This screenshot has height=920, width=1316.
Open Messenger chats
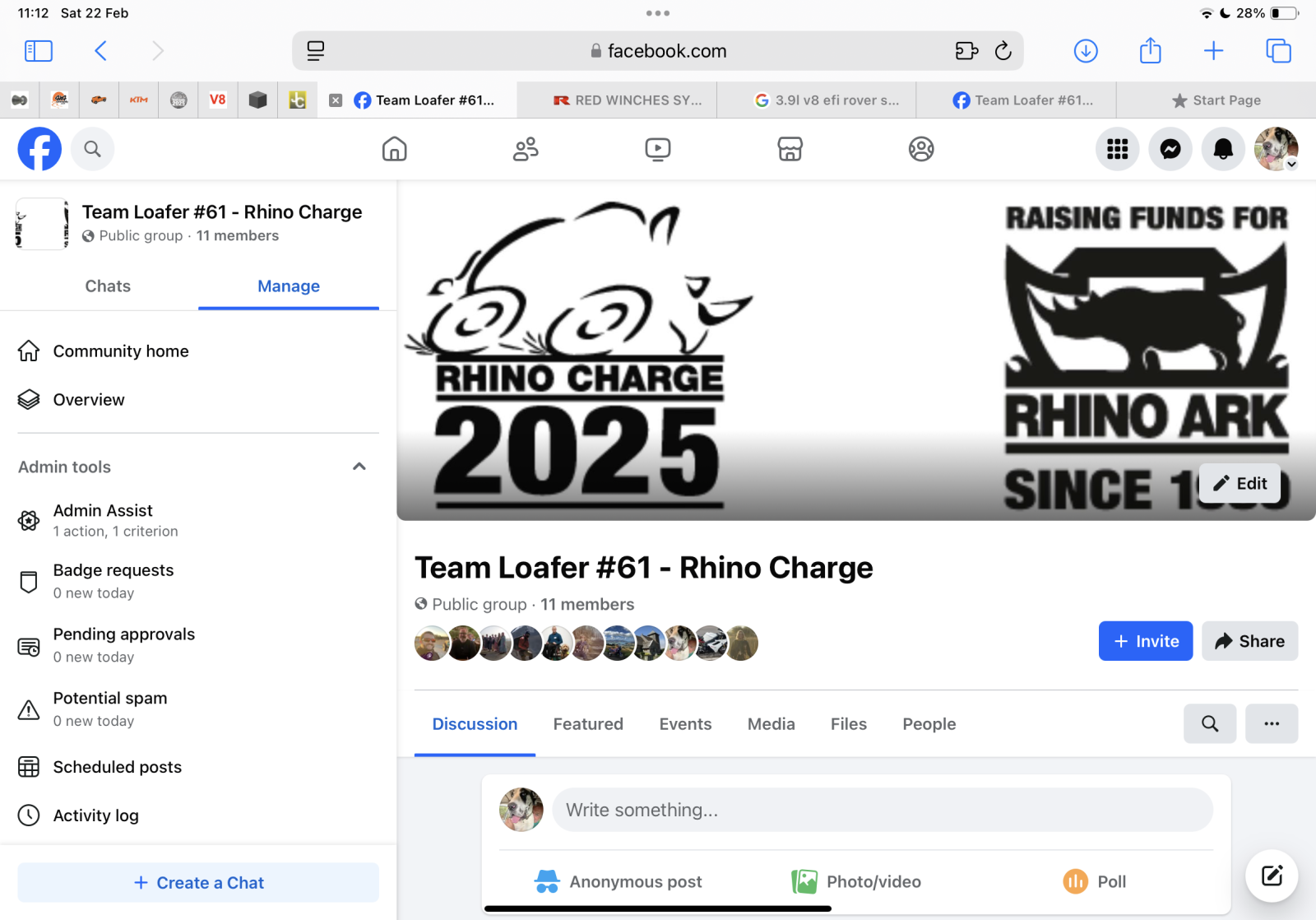coord(1170,149)
